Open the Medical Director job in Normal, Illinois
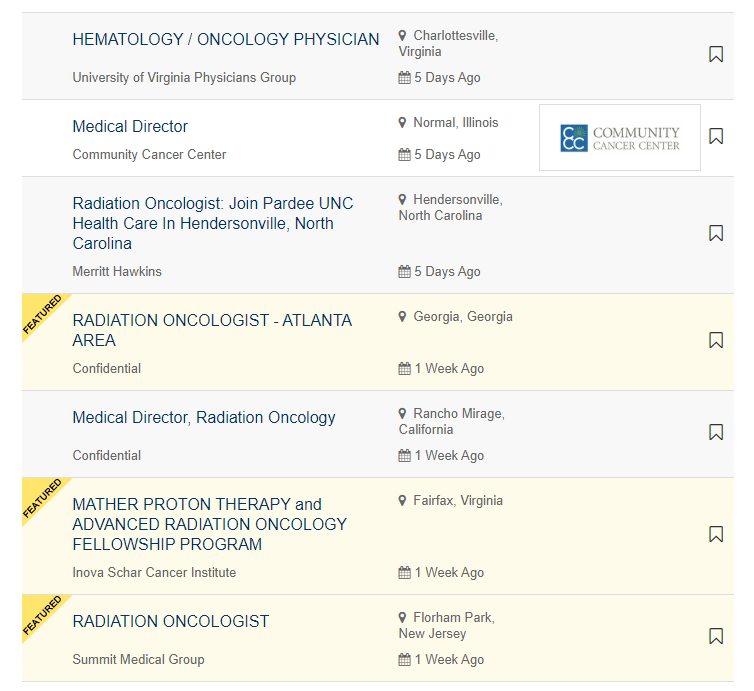 click(x=130, y=126)
